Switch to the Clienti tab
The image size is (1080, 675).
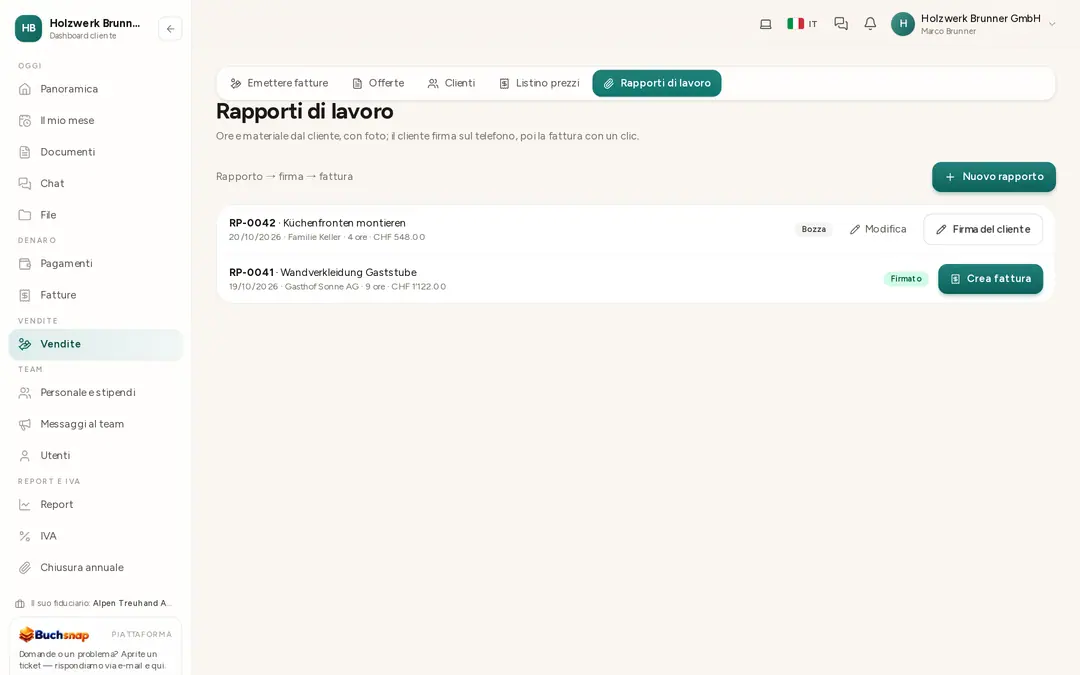pyautogui.click(x=451, y=83)
